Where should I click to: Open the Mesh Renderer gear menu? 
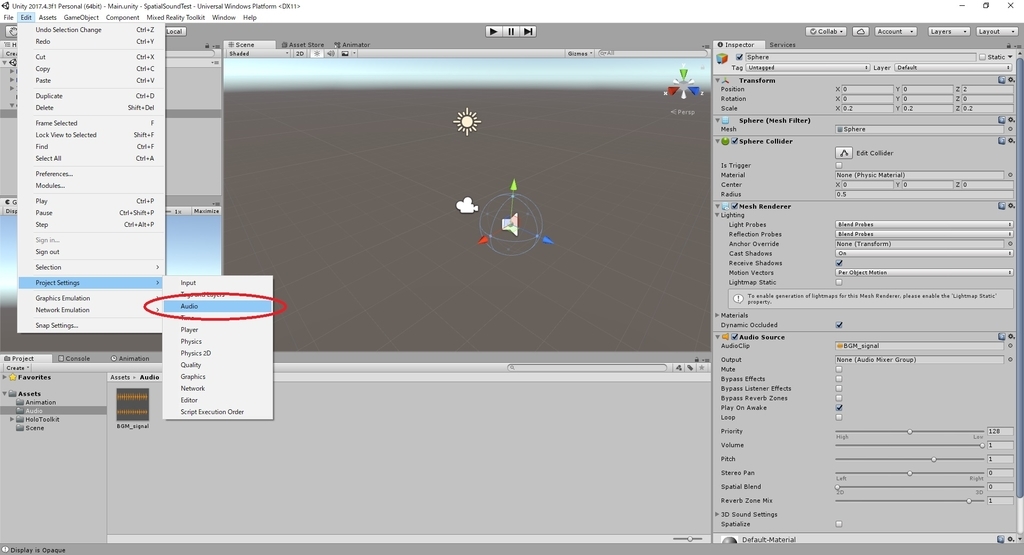point(1011,206)
